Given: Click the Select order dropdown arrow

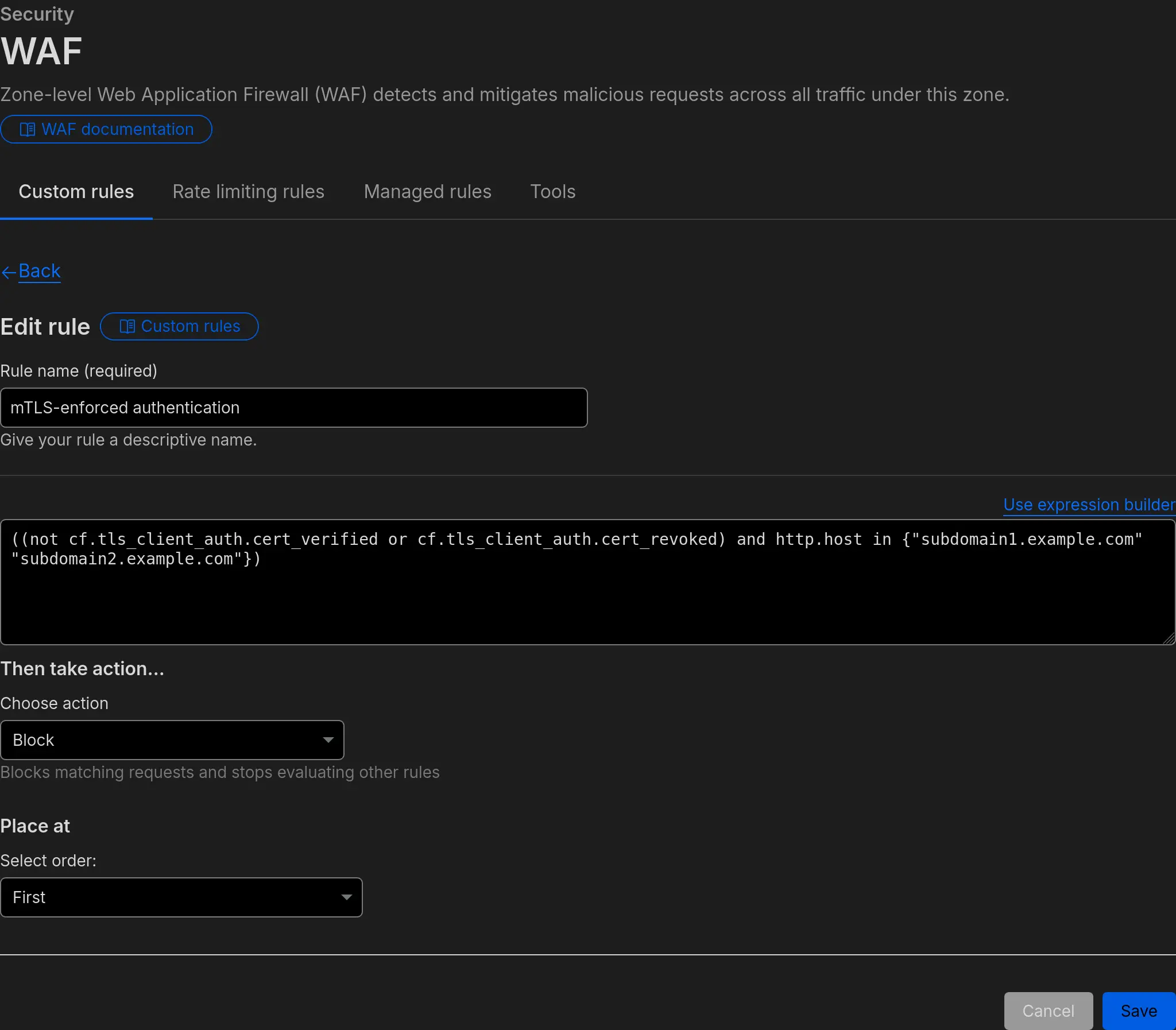Looking at the screenshot, I should [x=347, y=897].
